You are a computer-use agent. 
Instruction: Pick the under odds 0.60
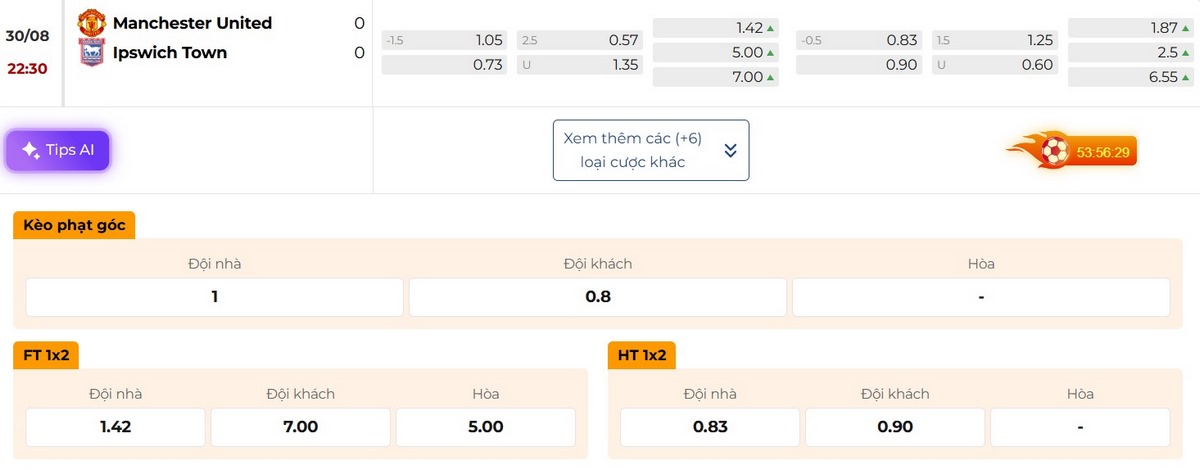coord(994,64)
